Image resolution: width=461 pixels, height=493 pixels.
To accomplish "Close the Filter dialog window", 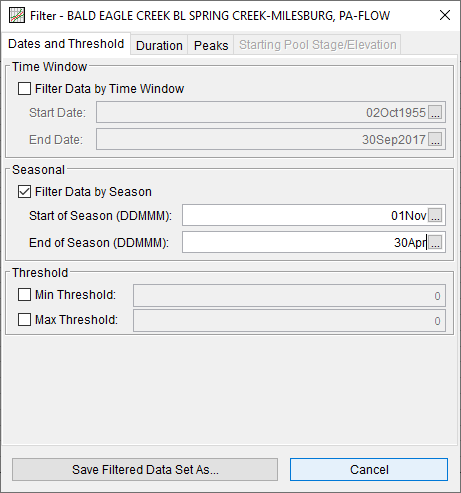I will pyautogui.click(x=445, y=15).
